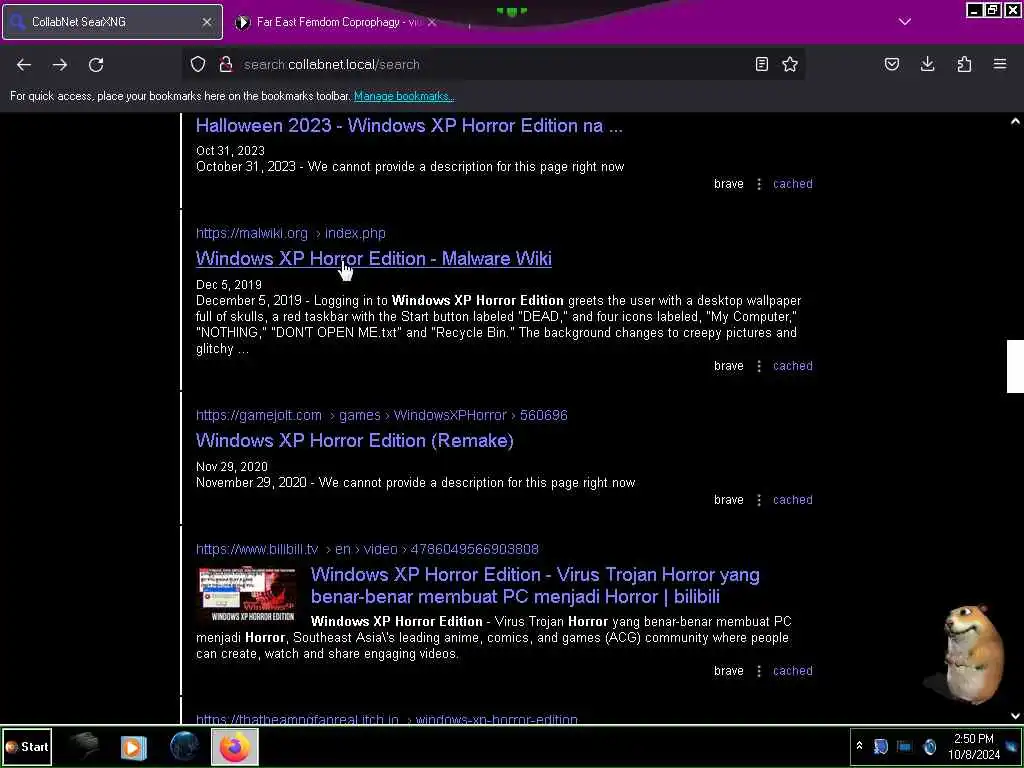1024x768 pixels.
Task: Click the monitor system tray icon
Action: 904,746
